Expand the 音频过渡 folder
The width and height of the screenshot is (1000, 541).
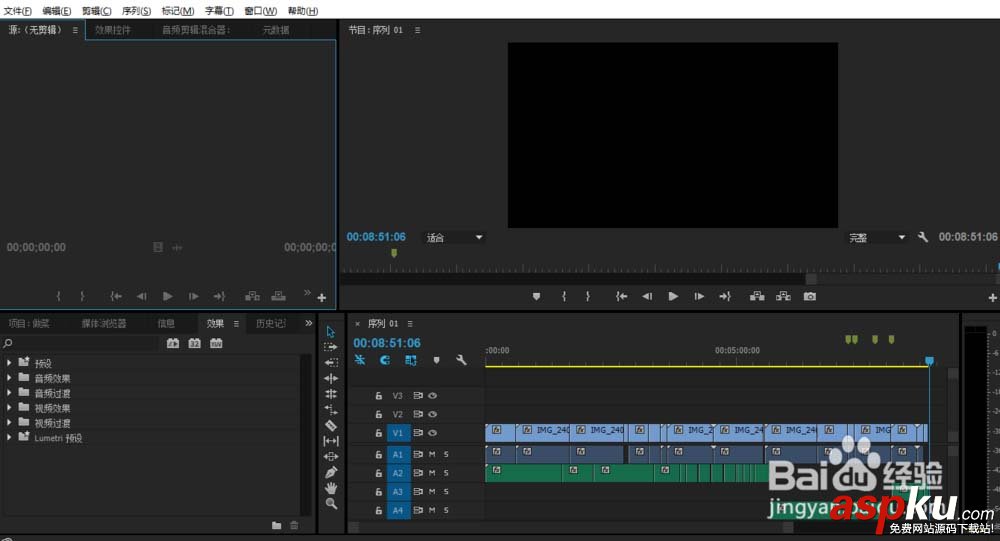[x=9, y=392]
